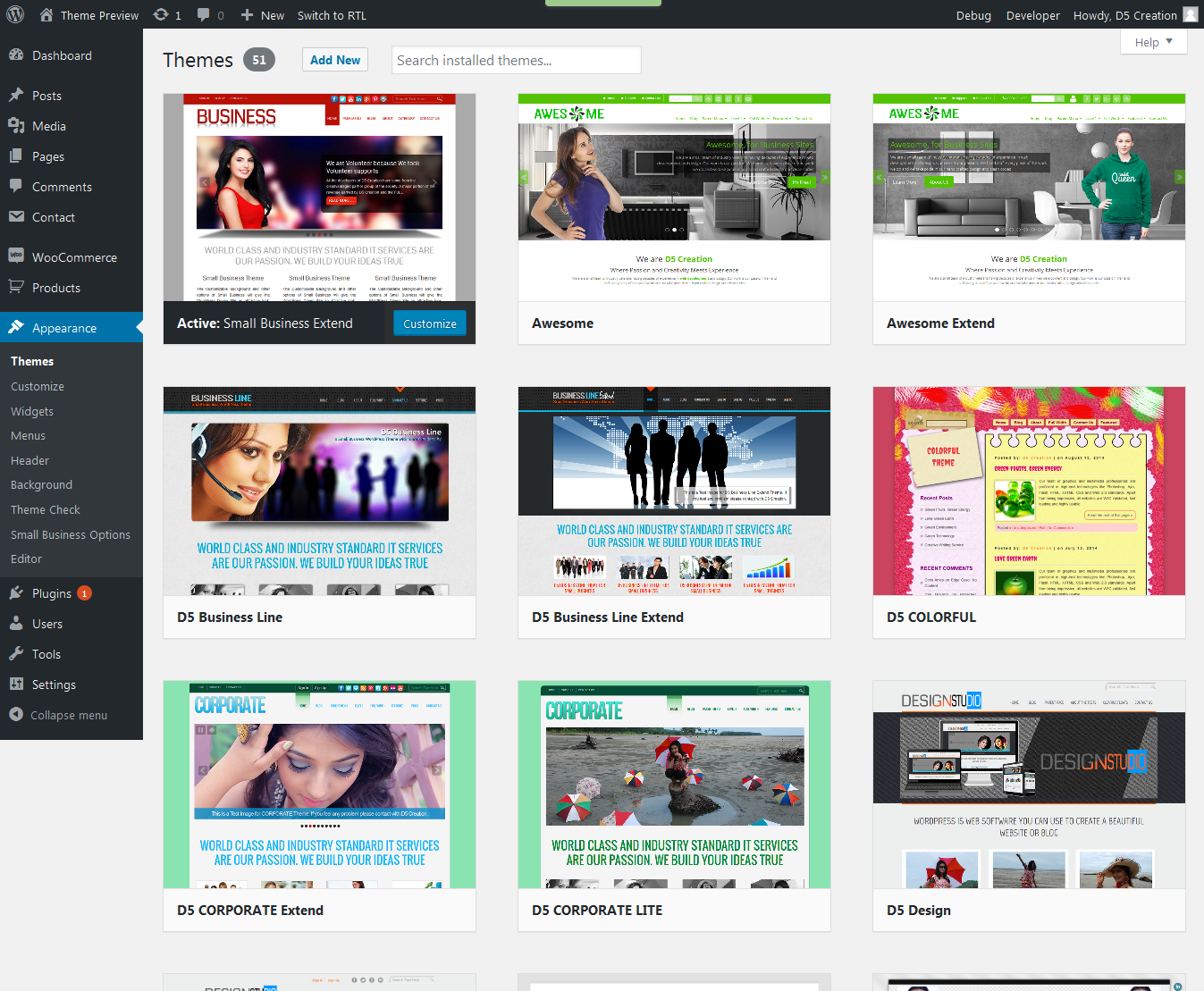Click the D5 Design theme name
1204x991 pixels.
[x=918, y=910]
